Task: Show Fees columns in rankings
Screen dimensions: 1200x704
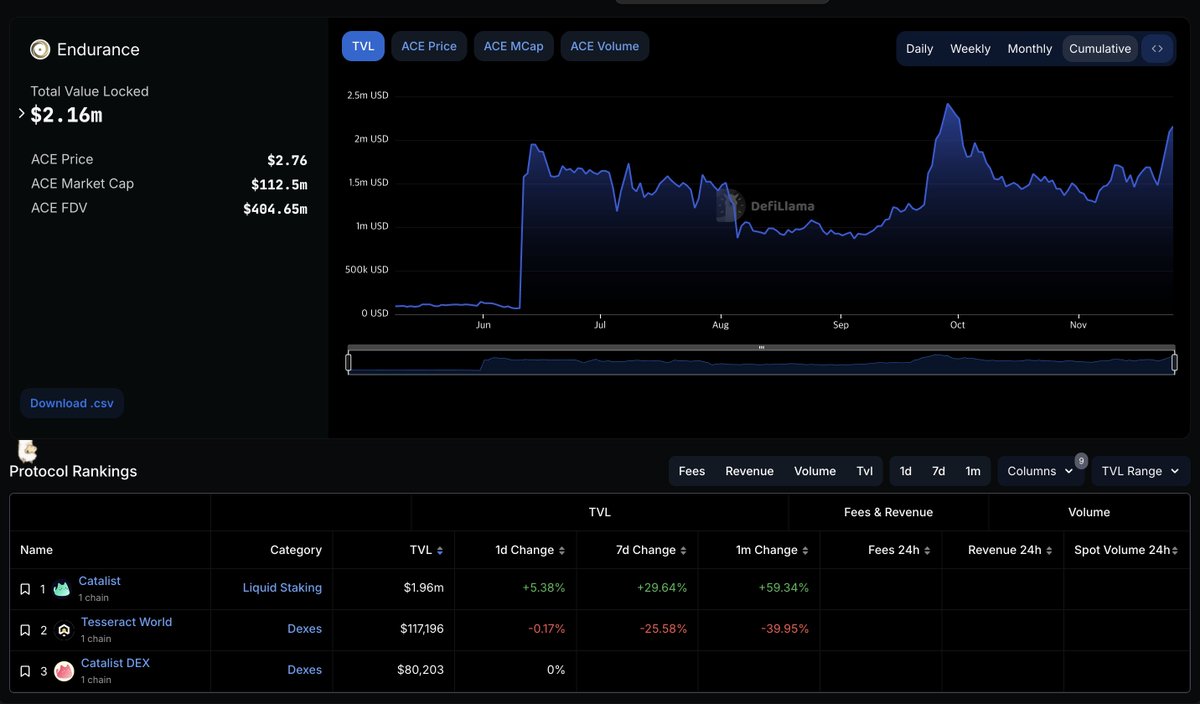Action: [692, 471]
